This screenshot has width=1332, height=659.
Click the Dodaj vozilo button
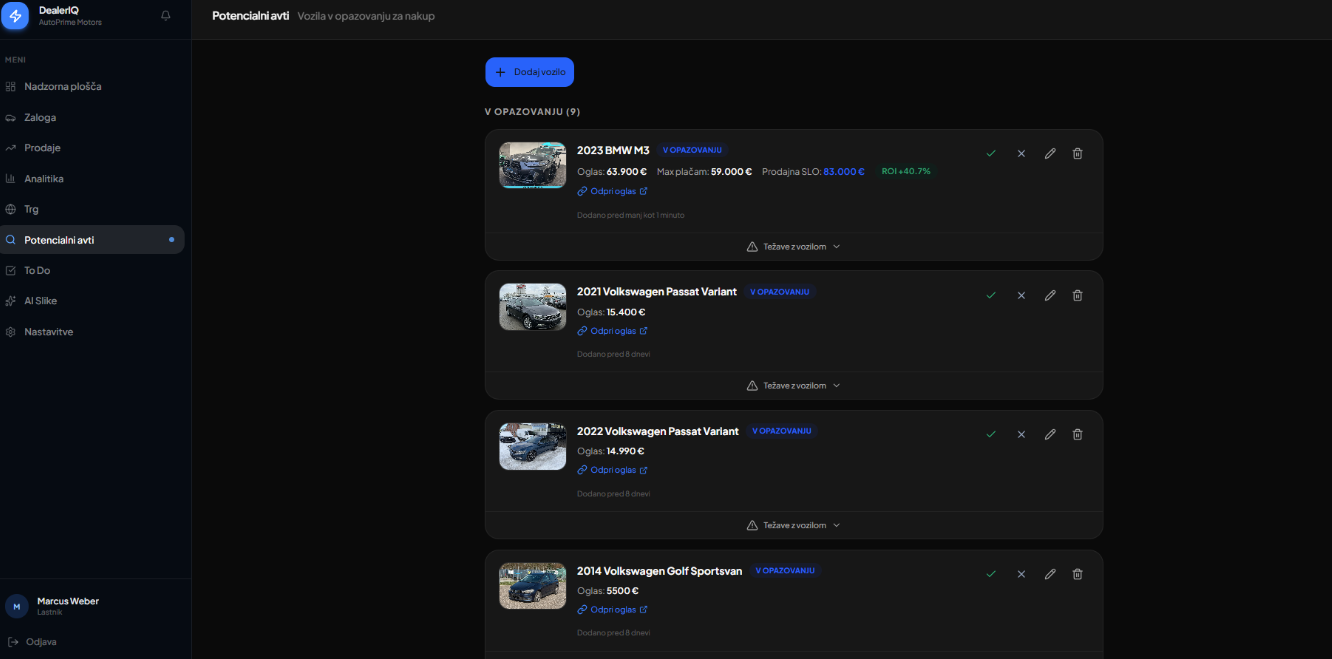point(529,72)
